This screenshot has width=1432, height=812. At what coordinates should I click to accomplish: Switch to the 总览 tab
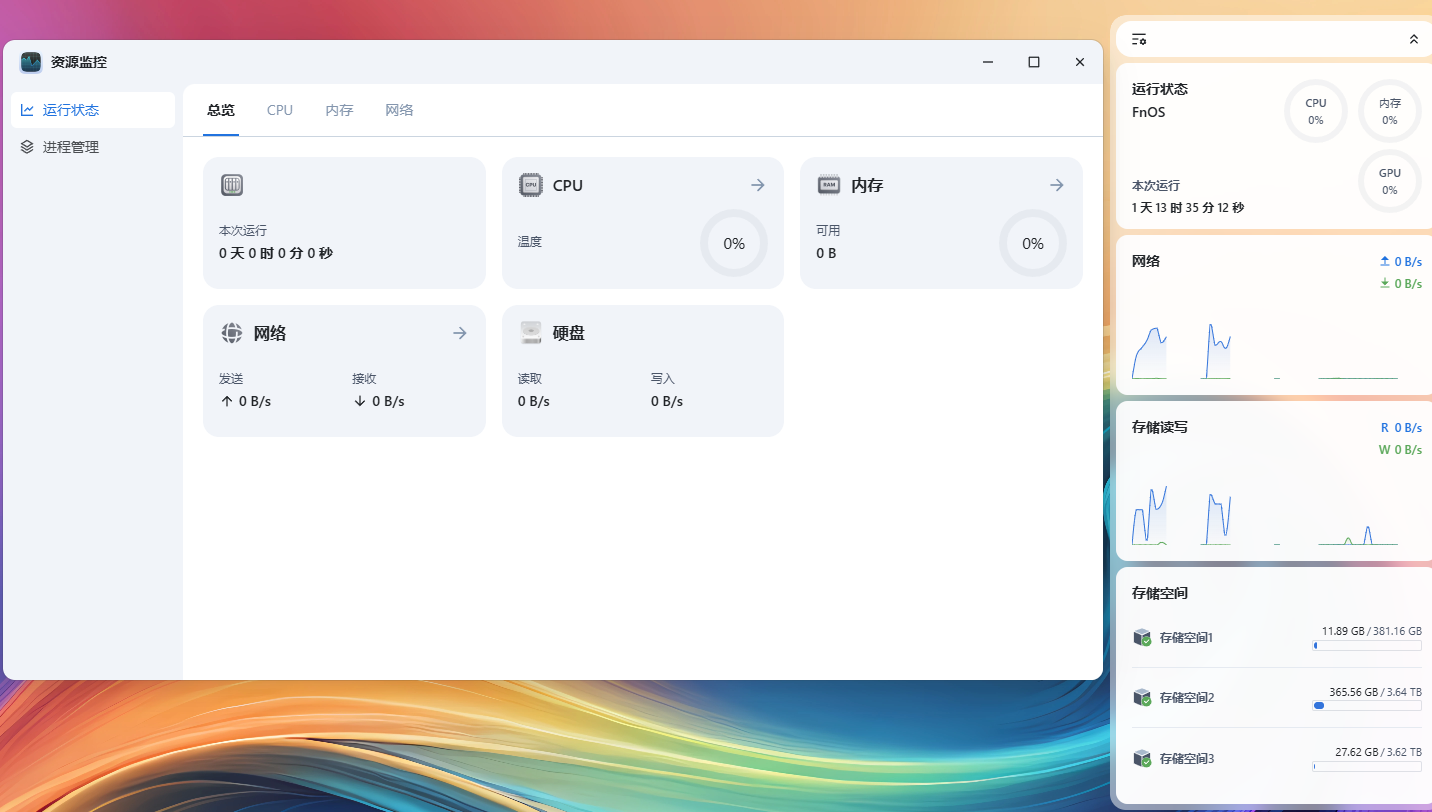click(221, 110)
